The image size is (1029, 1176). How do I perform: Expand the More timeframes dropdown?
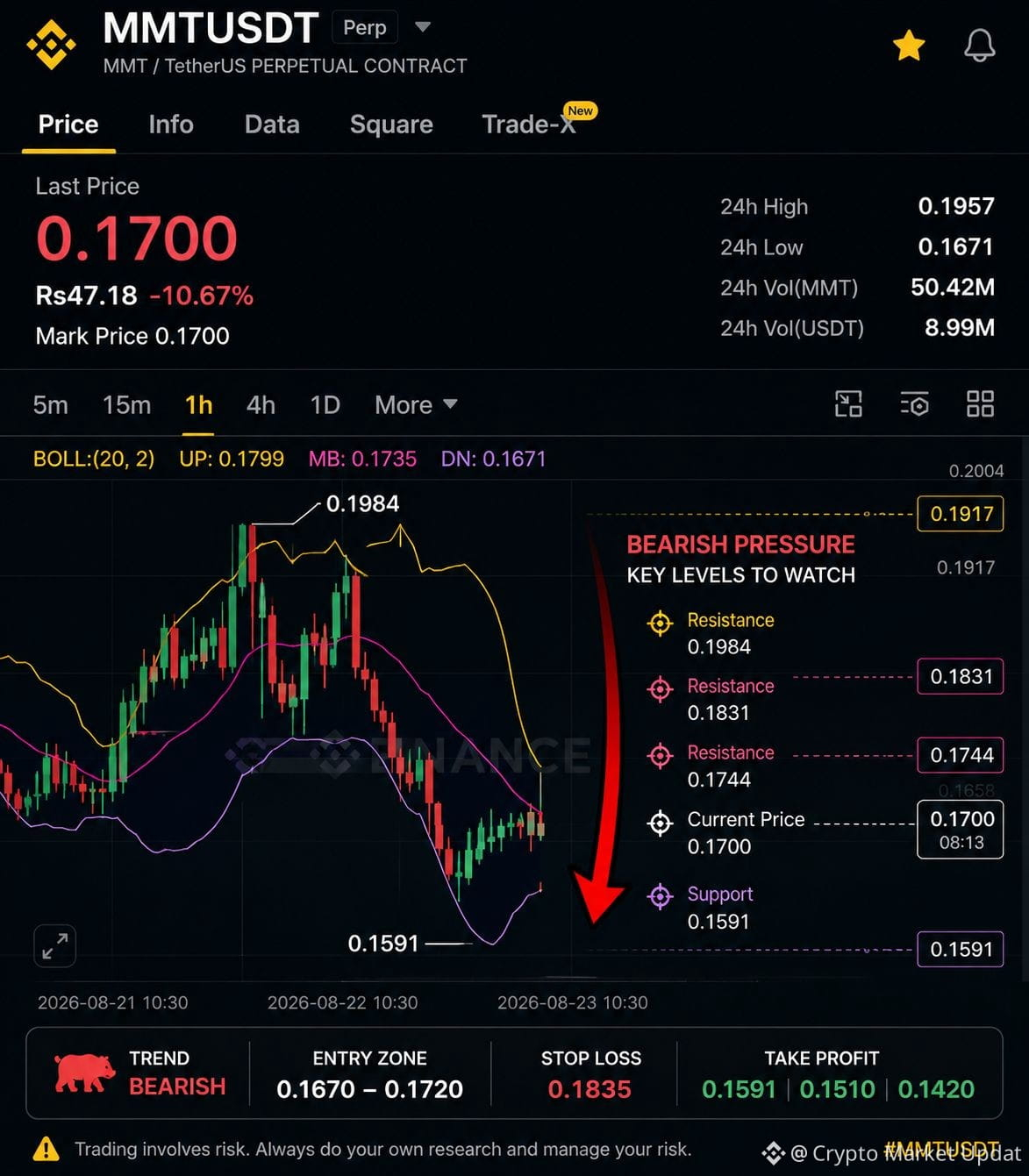(x=416, y=405)
